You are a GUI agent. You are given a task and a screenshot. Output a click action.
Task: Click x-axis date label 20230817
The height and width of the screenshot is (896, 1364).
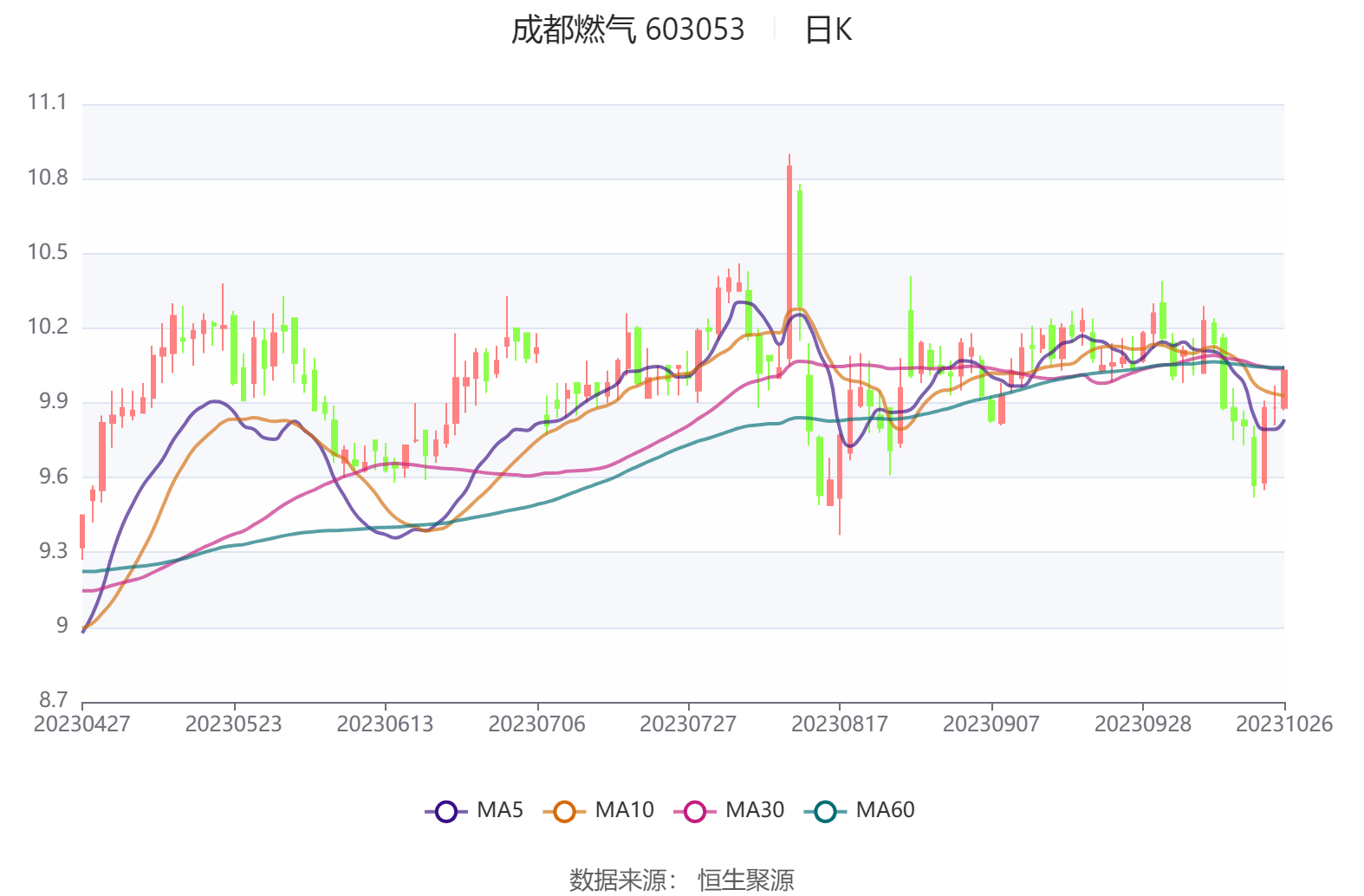click(840, 724)
